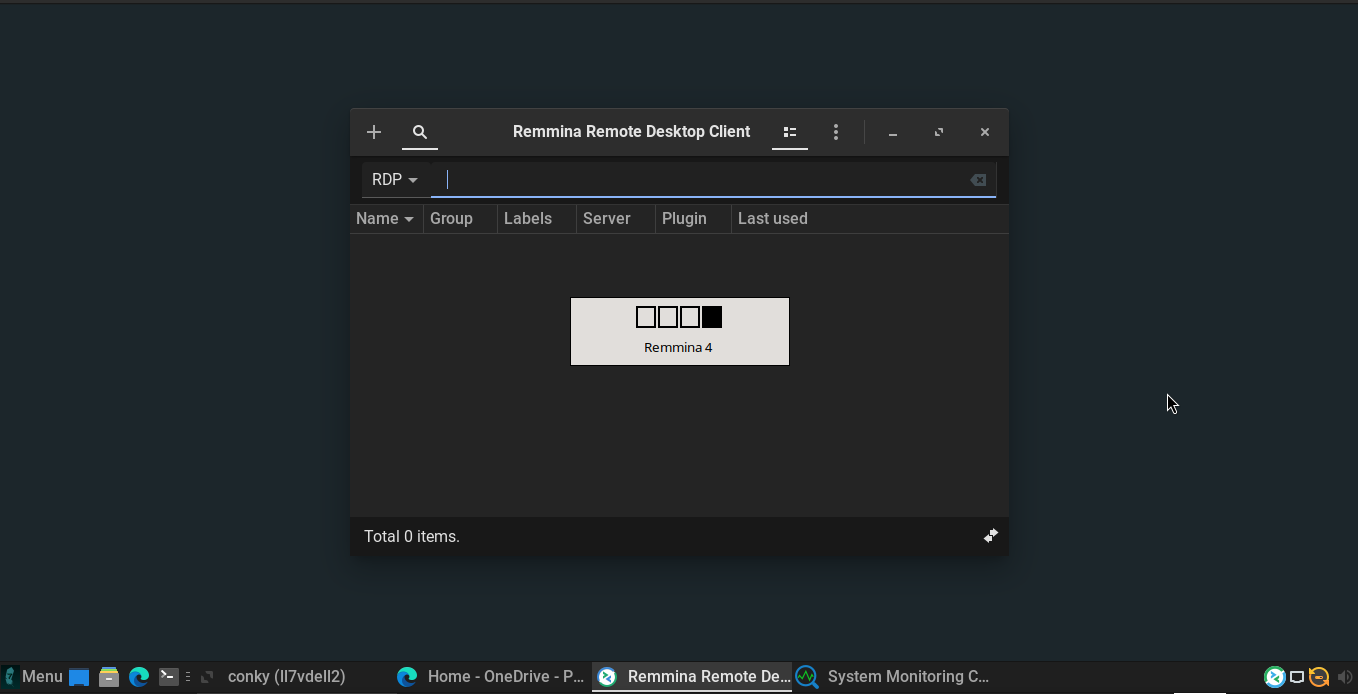Select the black fourth workspace square in switcher
Screen dimensions: 1358x694
point(712,317)
